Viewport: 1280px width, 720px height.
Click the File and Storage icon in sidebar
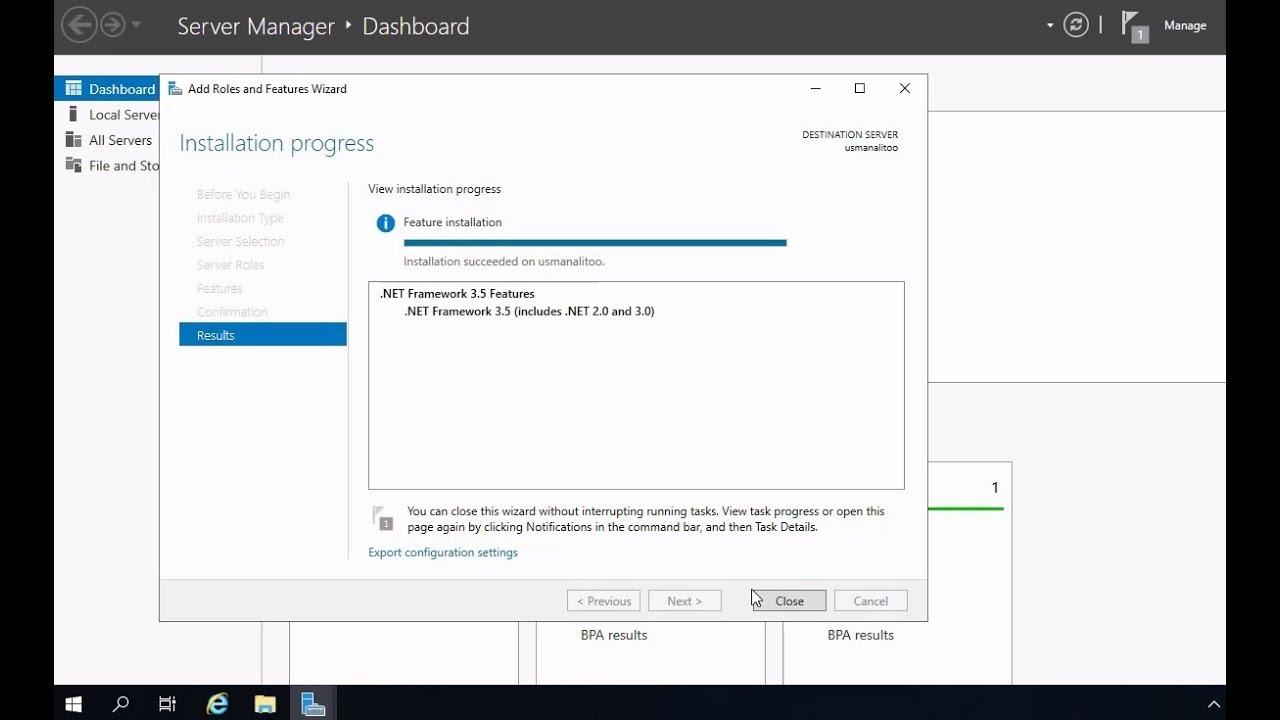tap(74, 165)
